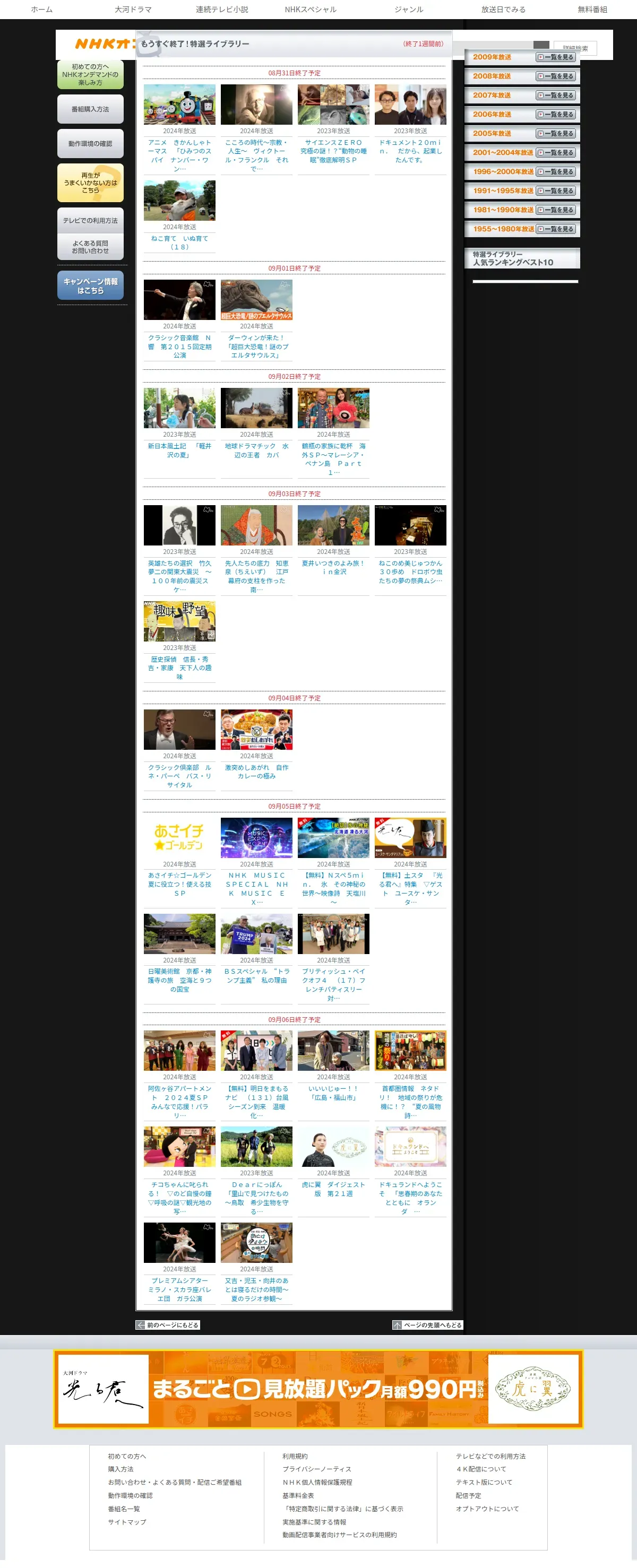The width and height of the screenshot is (637, 1568).
Task: Open クラシック音楽館 N響 conductor thumbnail
Action: (x=179, y=299)
